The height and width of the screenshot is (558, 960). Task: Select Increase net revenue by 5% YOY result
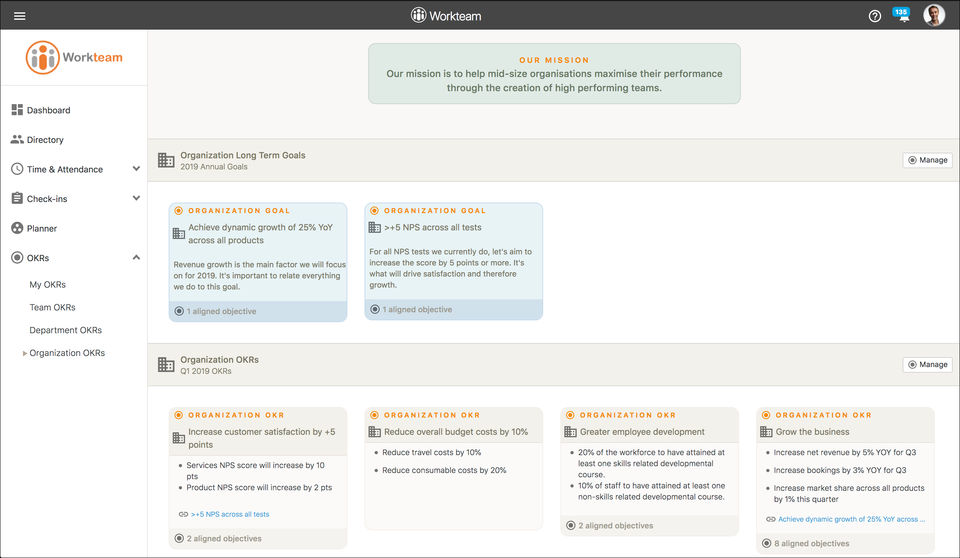coord(845,453)
